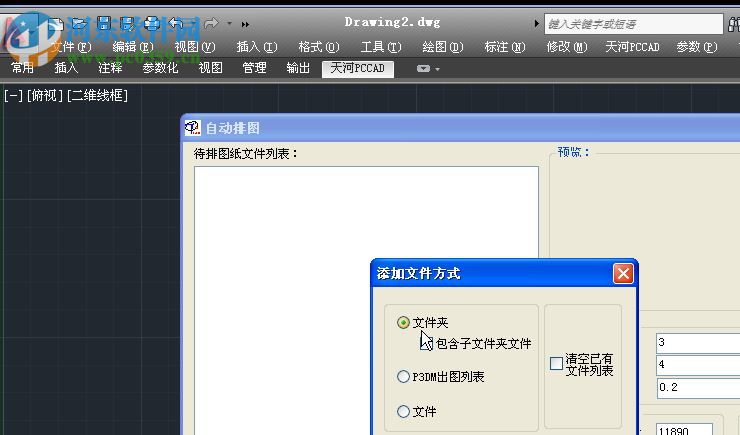This screenshot has height=435, width=740.
Task: Click the Save icon in quick access toolbar
Action: [x=104, y=23]
